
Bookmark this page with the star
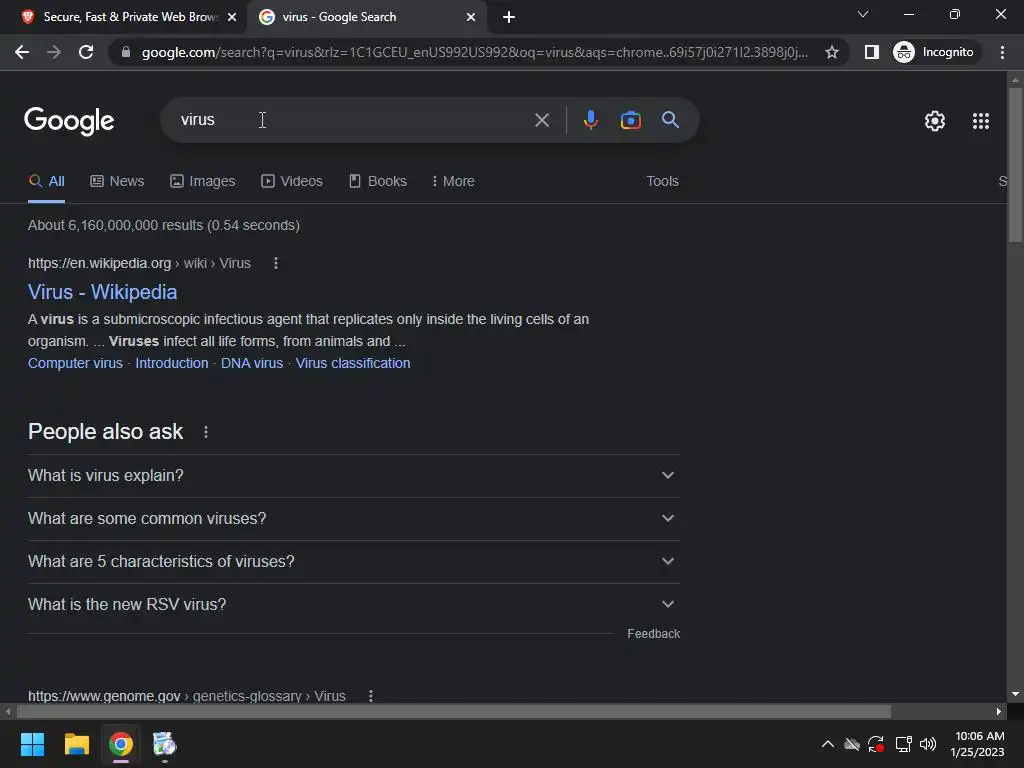point(831,52)
